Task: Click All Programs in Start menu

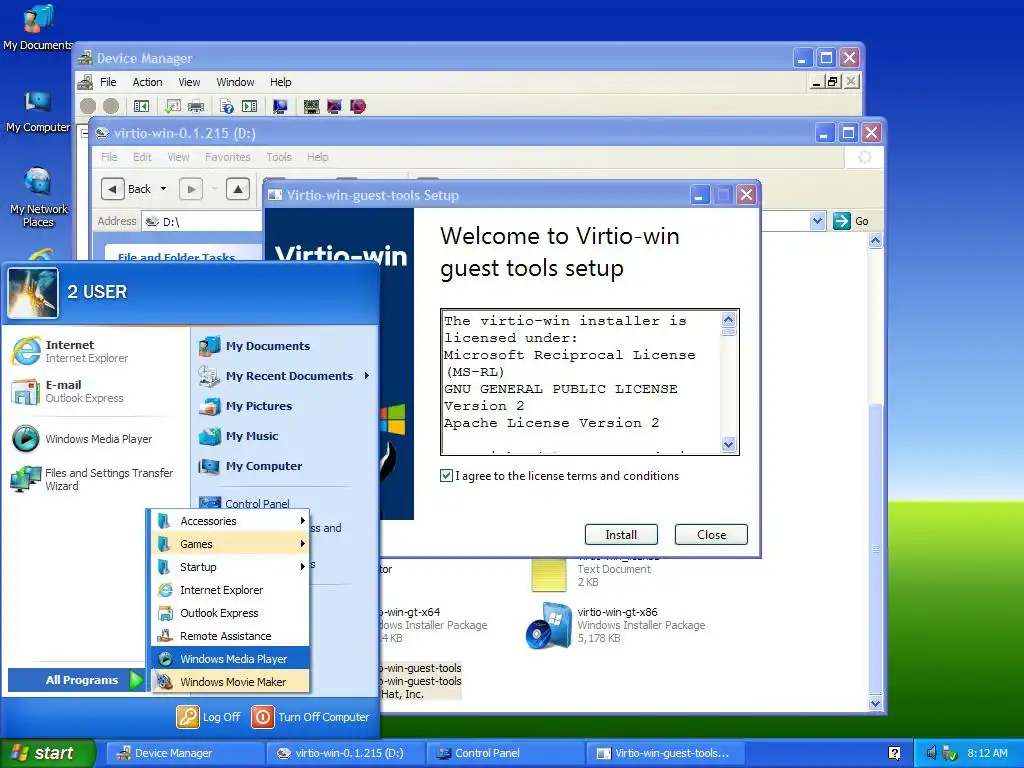Action: (76, 680)
